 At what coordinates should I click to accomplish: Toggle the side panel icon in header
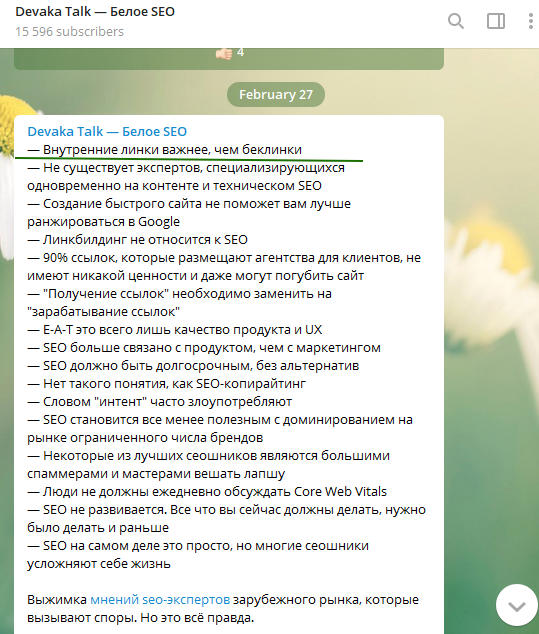click(496, 21)
